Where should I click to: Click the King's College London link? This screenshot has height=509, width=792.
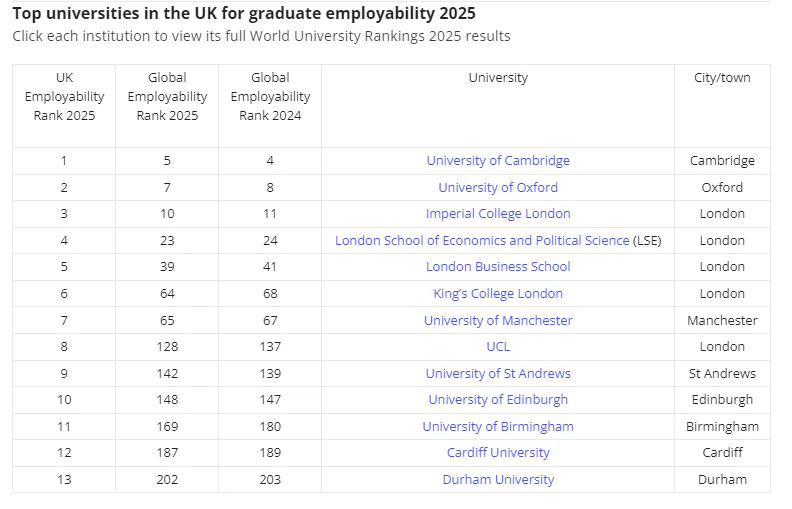pos(498,293)
